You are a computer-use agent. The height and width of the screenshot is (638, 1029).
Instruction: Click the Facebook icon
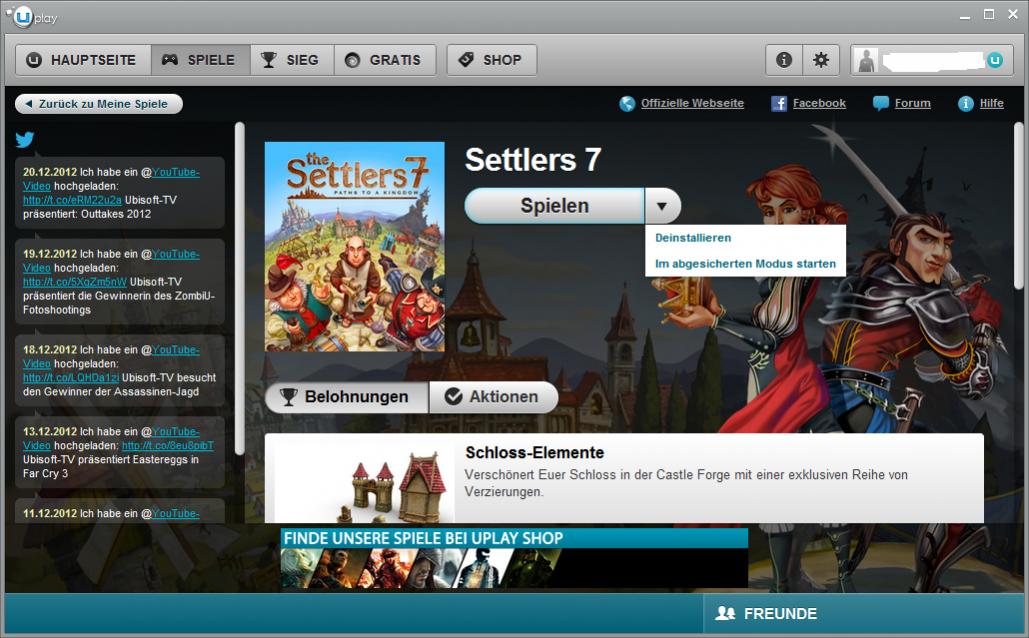tap(778, 104)
